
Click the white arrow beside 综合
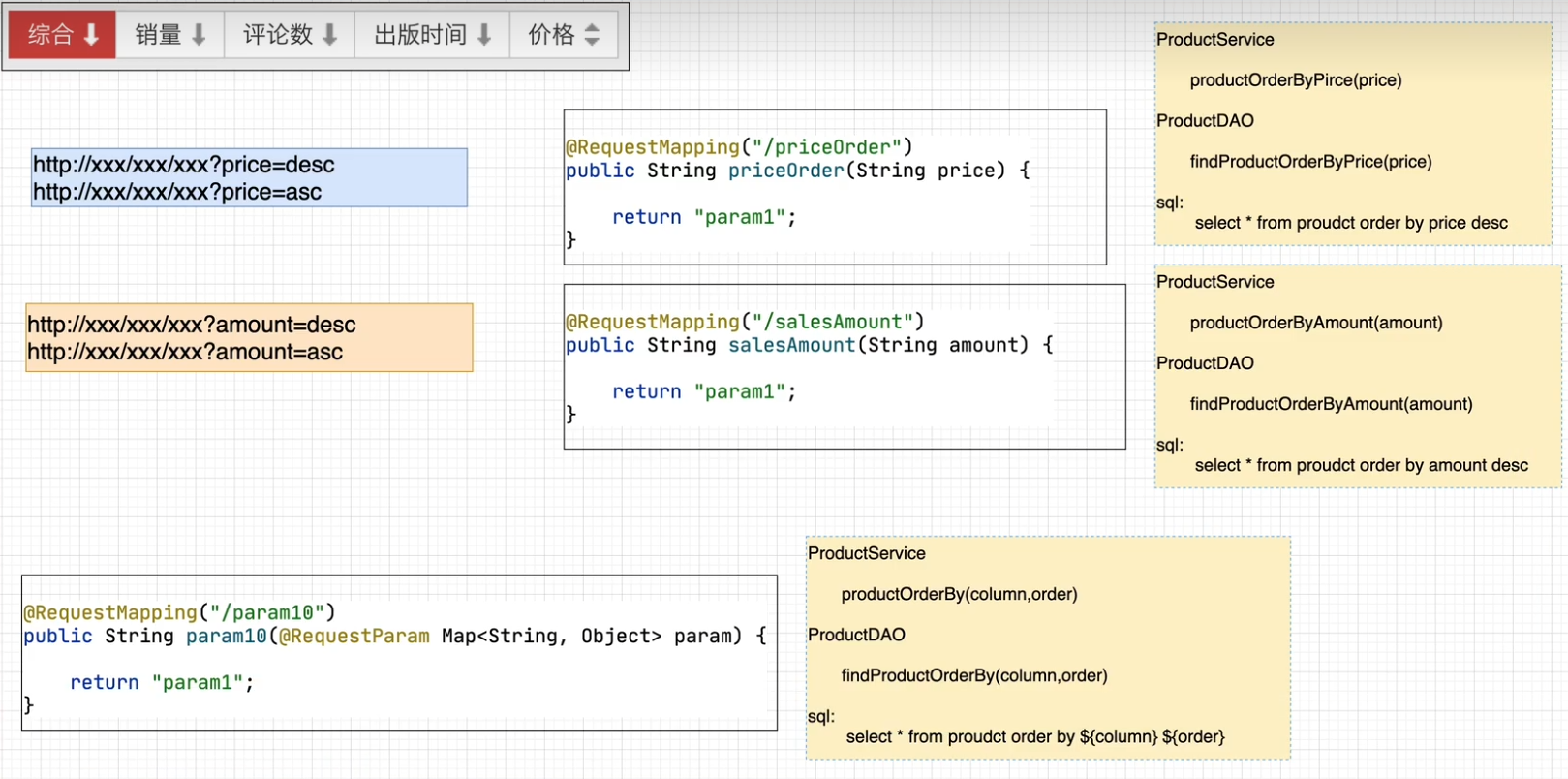(91, 35)
